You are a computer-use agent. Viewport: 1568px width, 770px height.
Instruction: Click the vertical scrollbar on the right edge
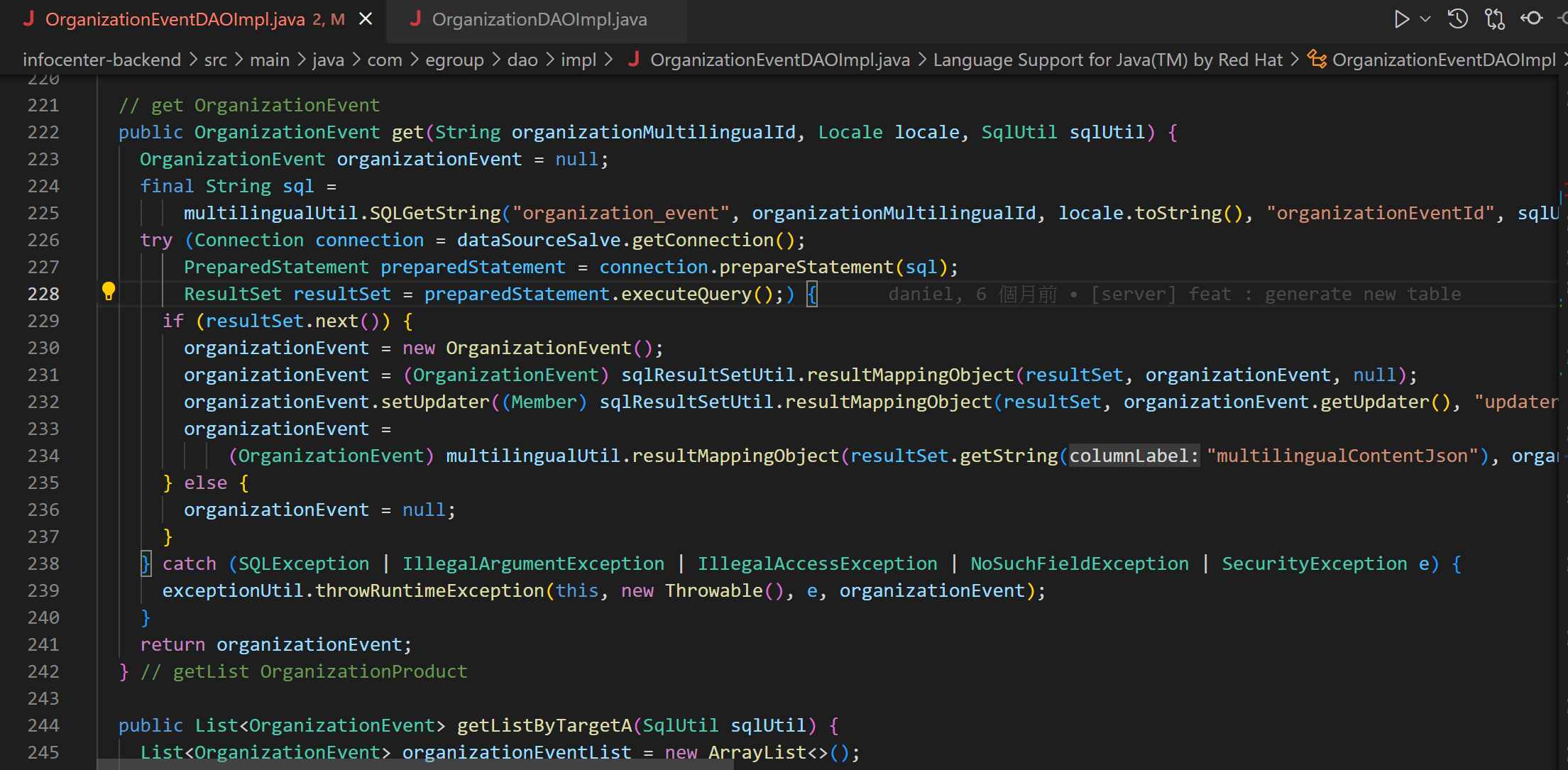point(1564,284)
